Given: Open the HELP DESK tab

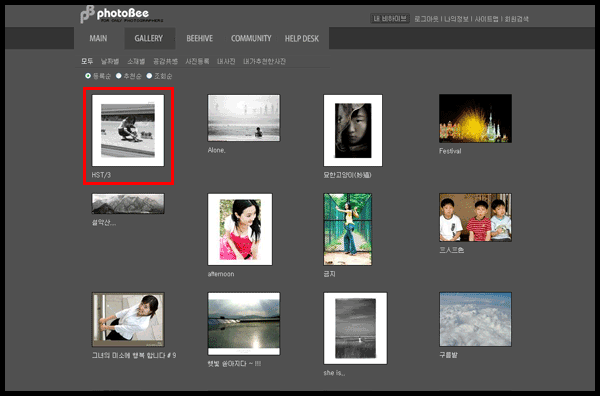Looking at the screenshot, I should pos(302,38).
